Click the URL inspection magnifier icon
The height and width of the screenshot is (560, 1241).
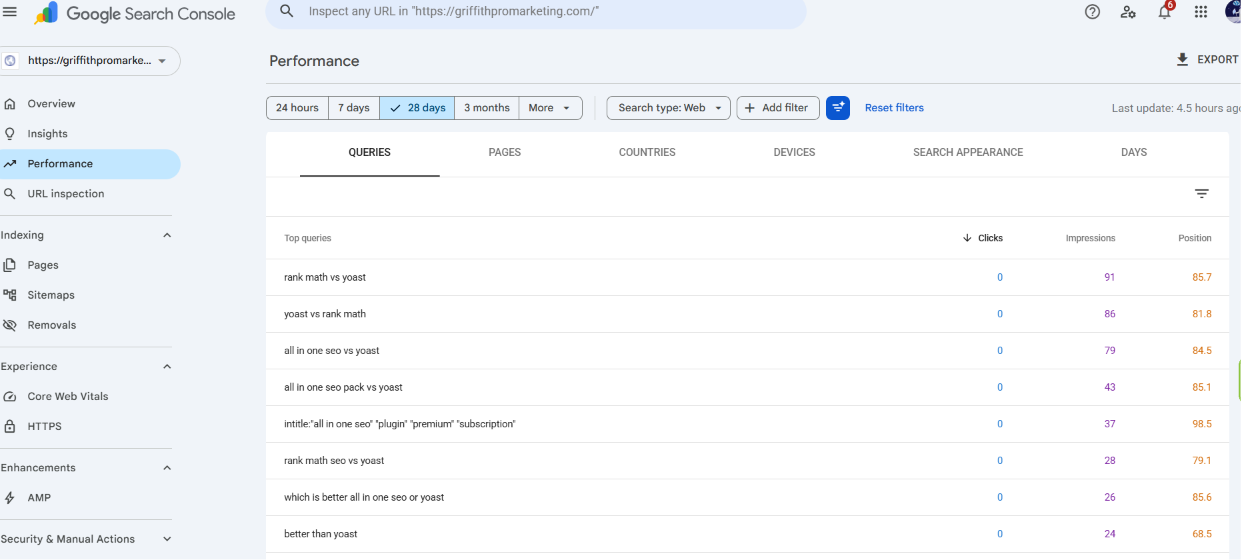pyautogui.click(x=10, y=194)
